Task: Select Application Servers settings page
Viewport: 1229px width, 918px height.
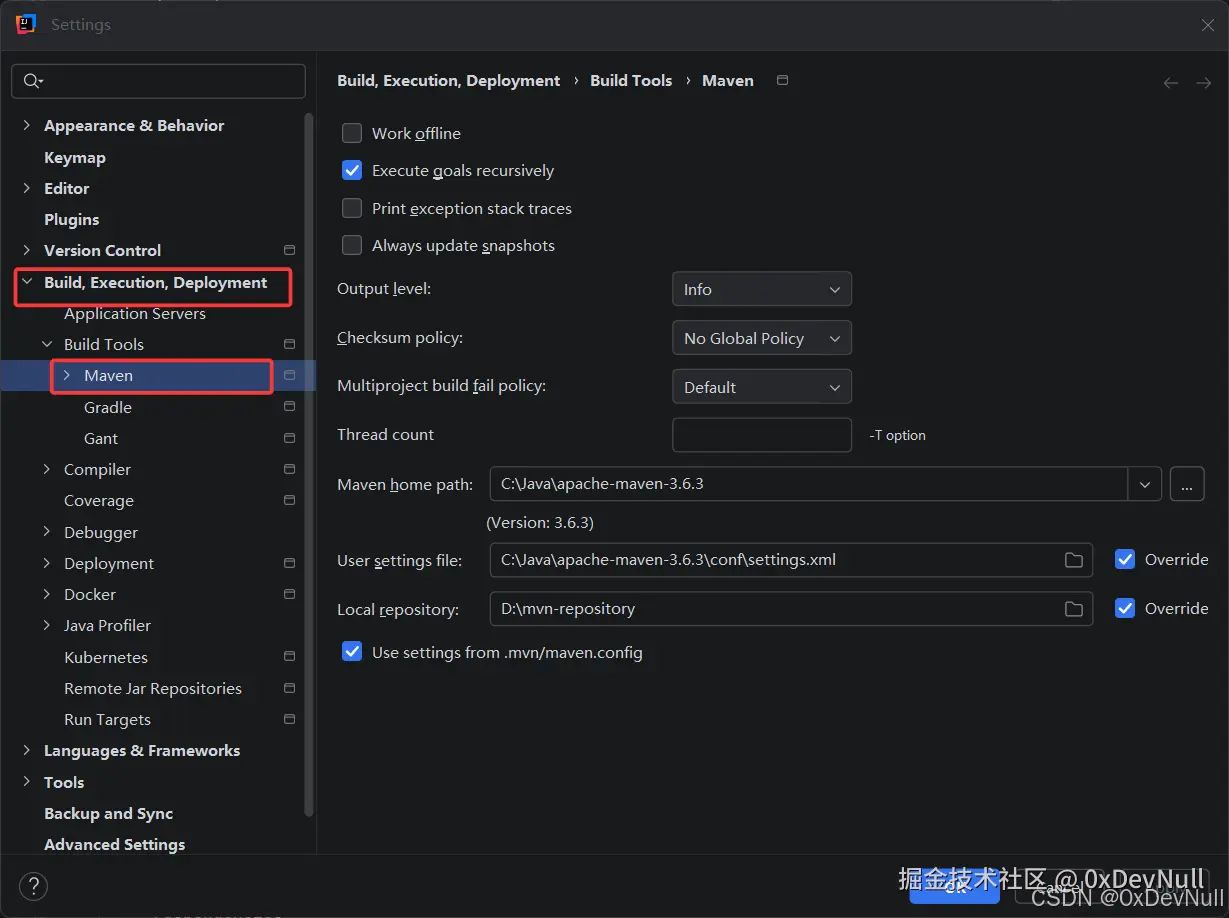Action: 135,313
